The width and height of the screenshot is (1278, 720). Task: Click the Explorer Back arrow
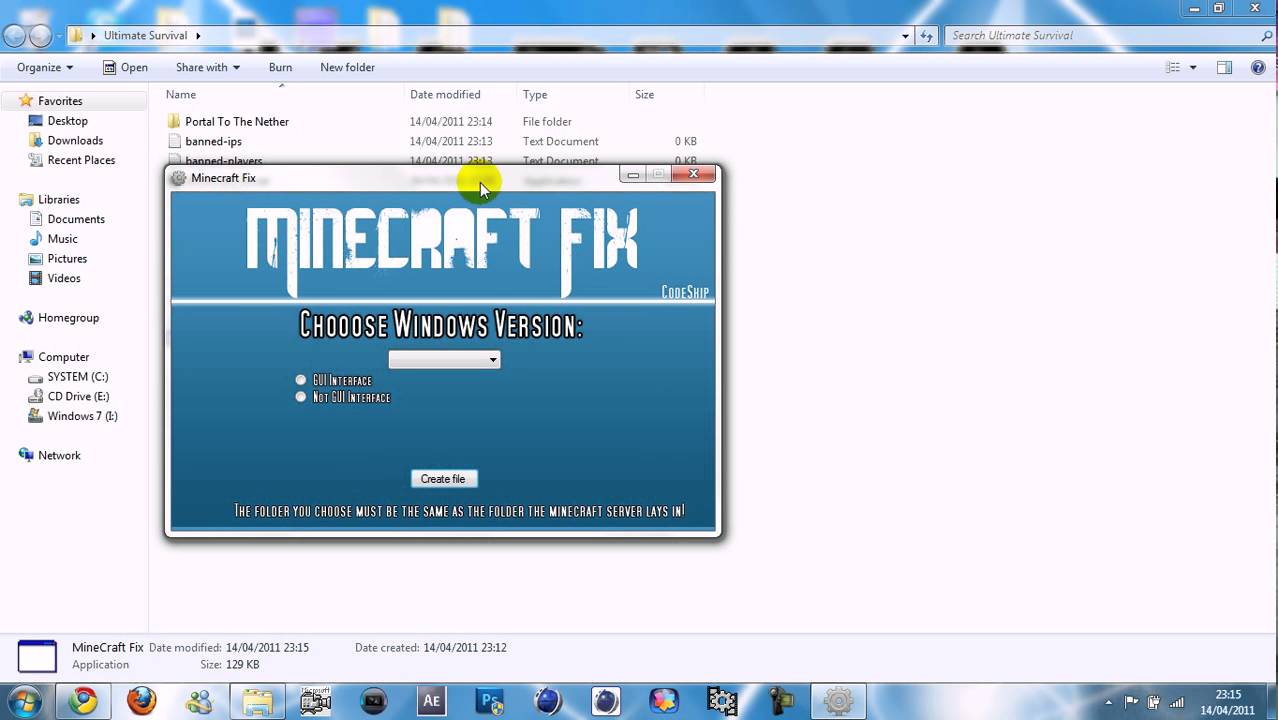[14, 36]
